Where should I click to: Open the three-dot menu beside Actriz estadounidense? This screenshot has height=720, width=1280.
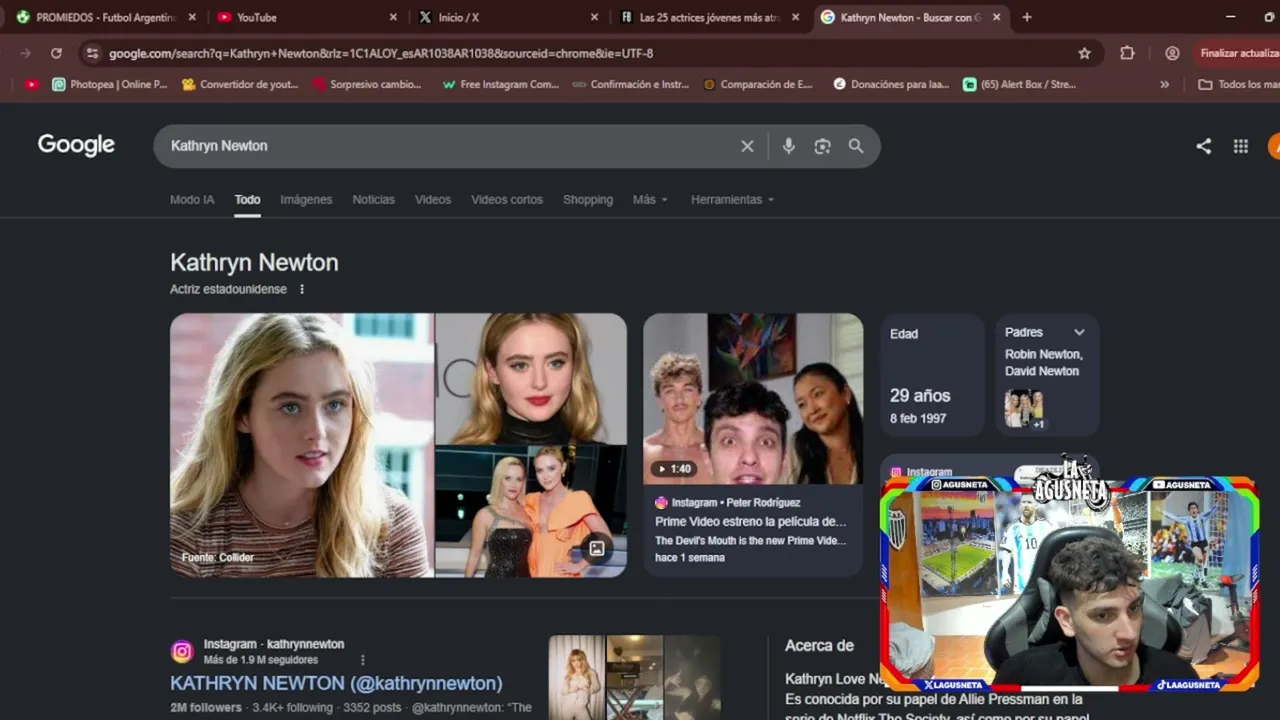coord(302,289)
